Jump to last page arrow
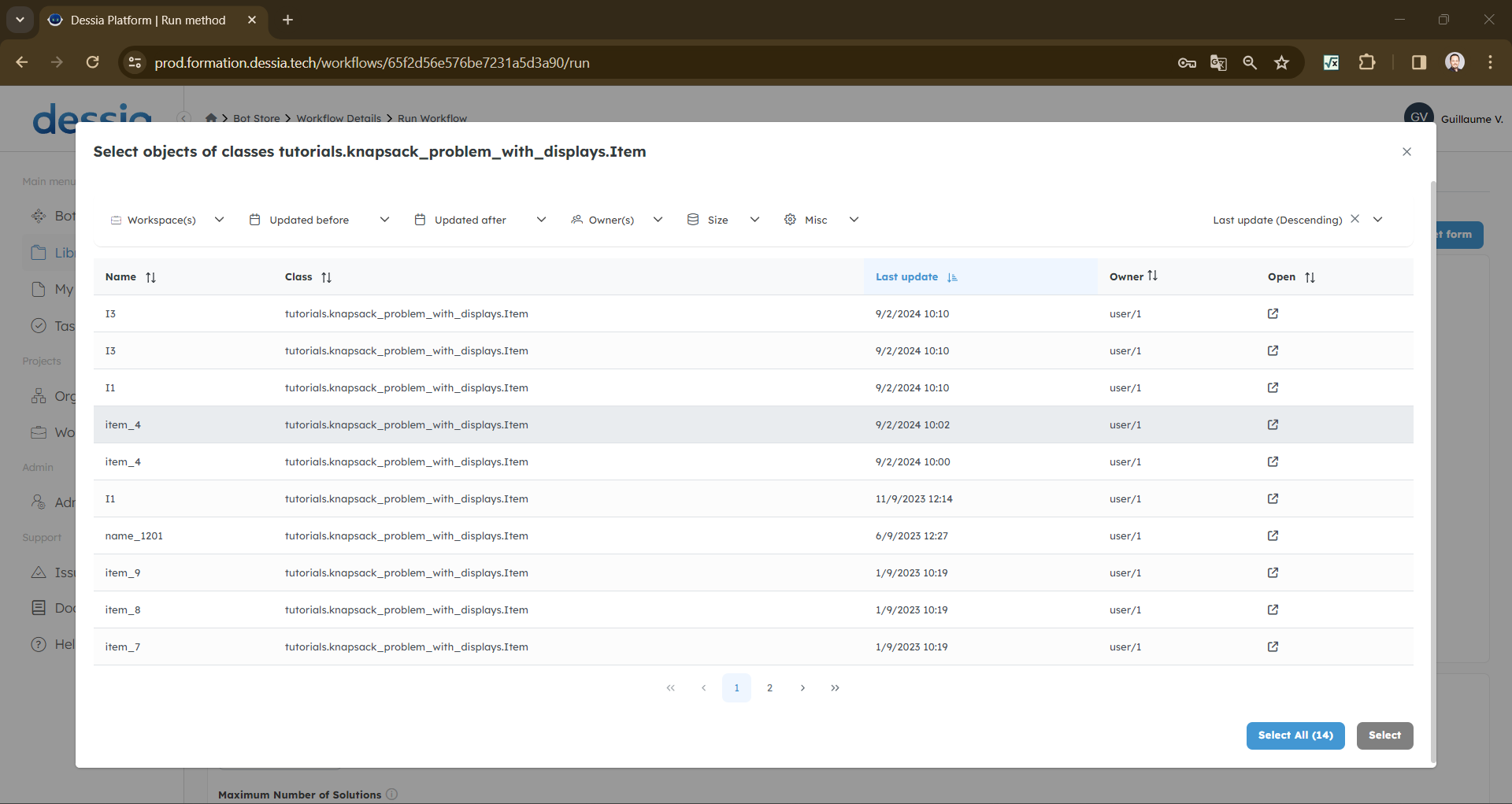The height and width of the screenshot is (804, 1512). [x=835, y=687]
